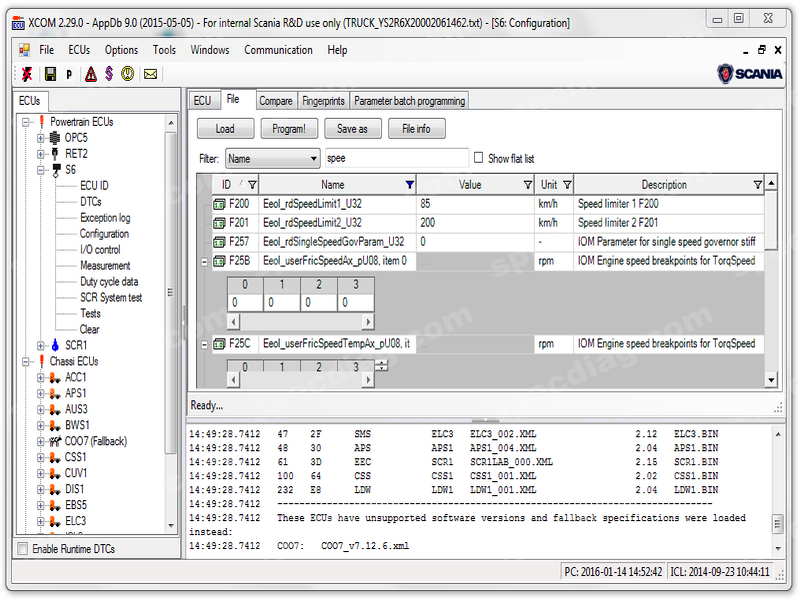Click the File info button
The image size is (800, 600).
[x=416, y=129]
